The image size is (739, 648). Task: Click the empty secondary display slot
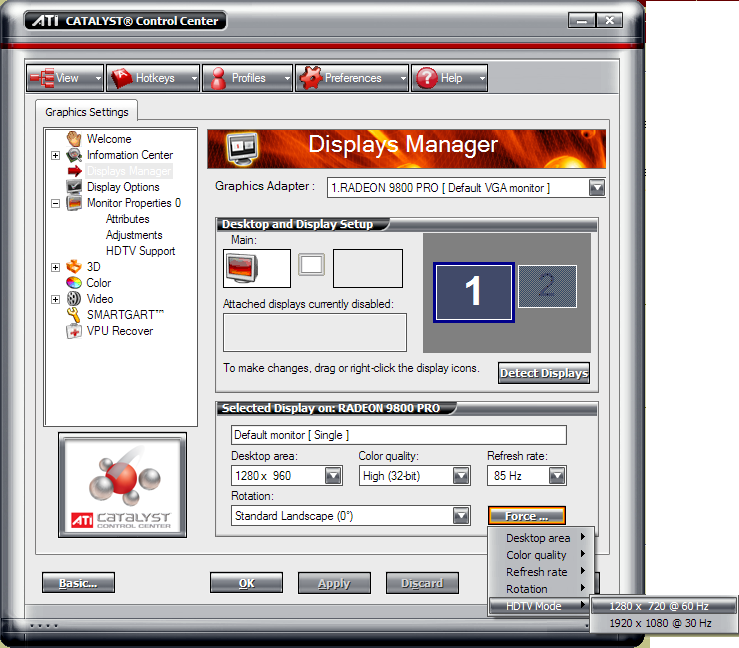pos(368,268)
